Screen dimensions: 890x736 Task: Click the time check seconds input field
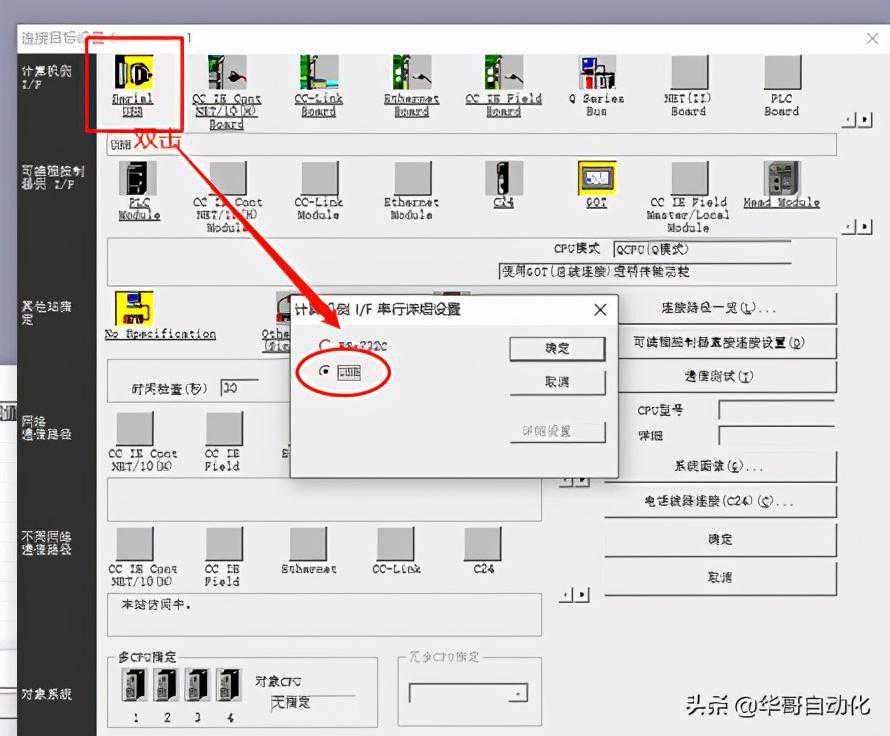click(x=239, y=387)
